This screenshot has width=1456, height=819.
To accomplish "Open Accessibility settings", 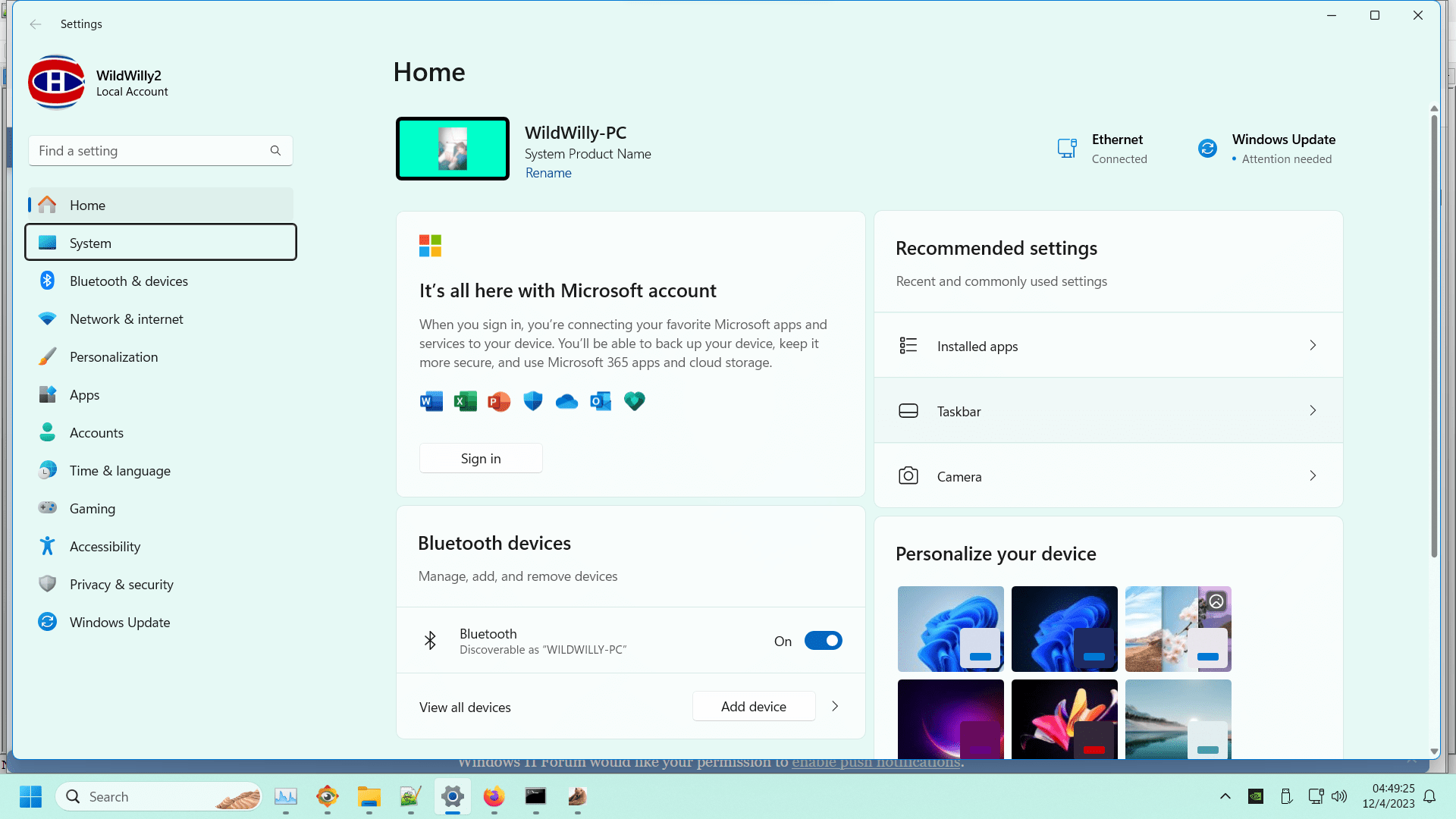I will [x=161, y=547].
